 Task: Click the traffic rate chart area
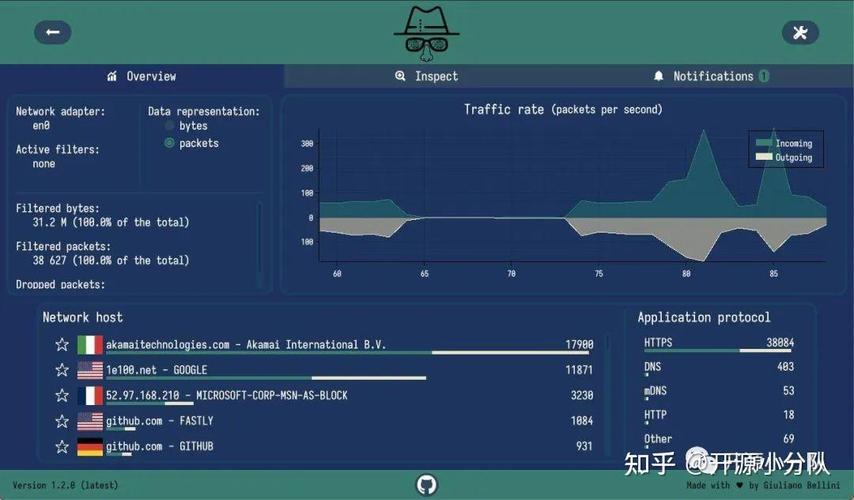pyautogui.click(x=572, y=196)
